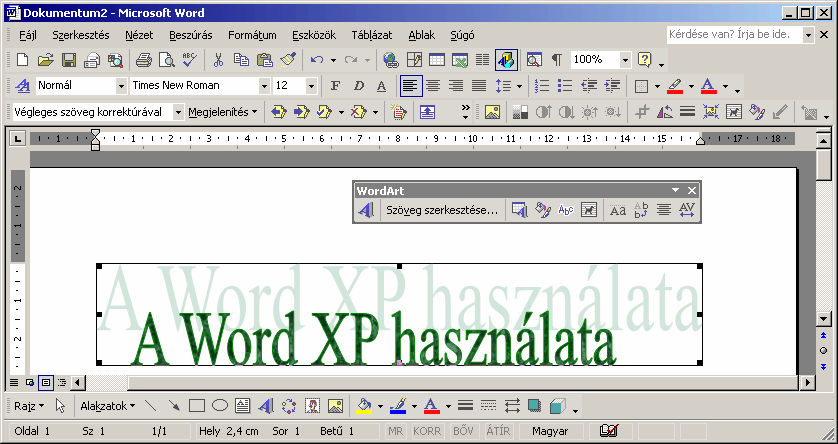Open Végleges szöveg korrektúrával dropdown

177,112
